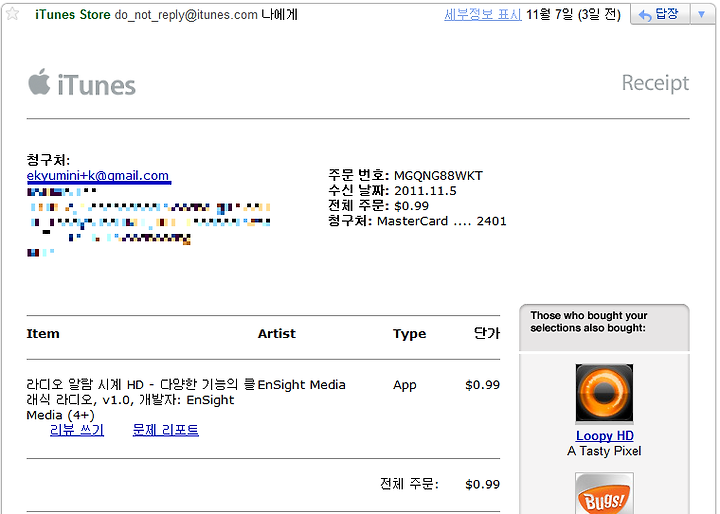
Task: Click the iTunes wordmark in header
Action: point(96,85)
